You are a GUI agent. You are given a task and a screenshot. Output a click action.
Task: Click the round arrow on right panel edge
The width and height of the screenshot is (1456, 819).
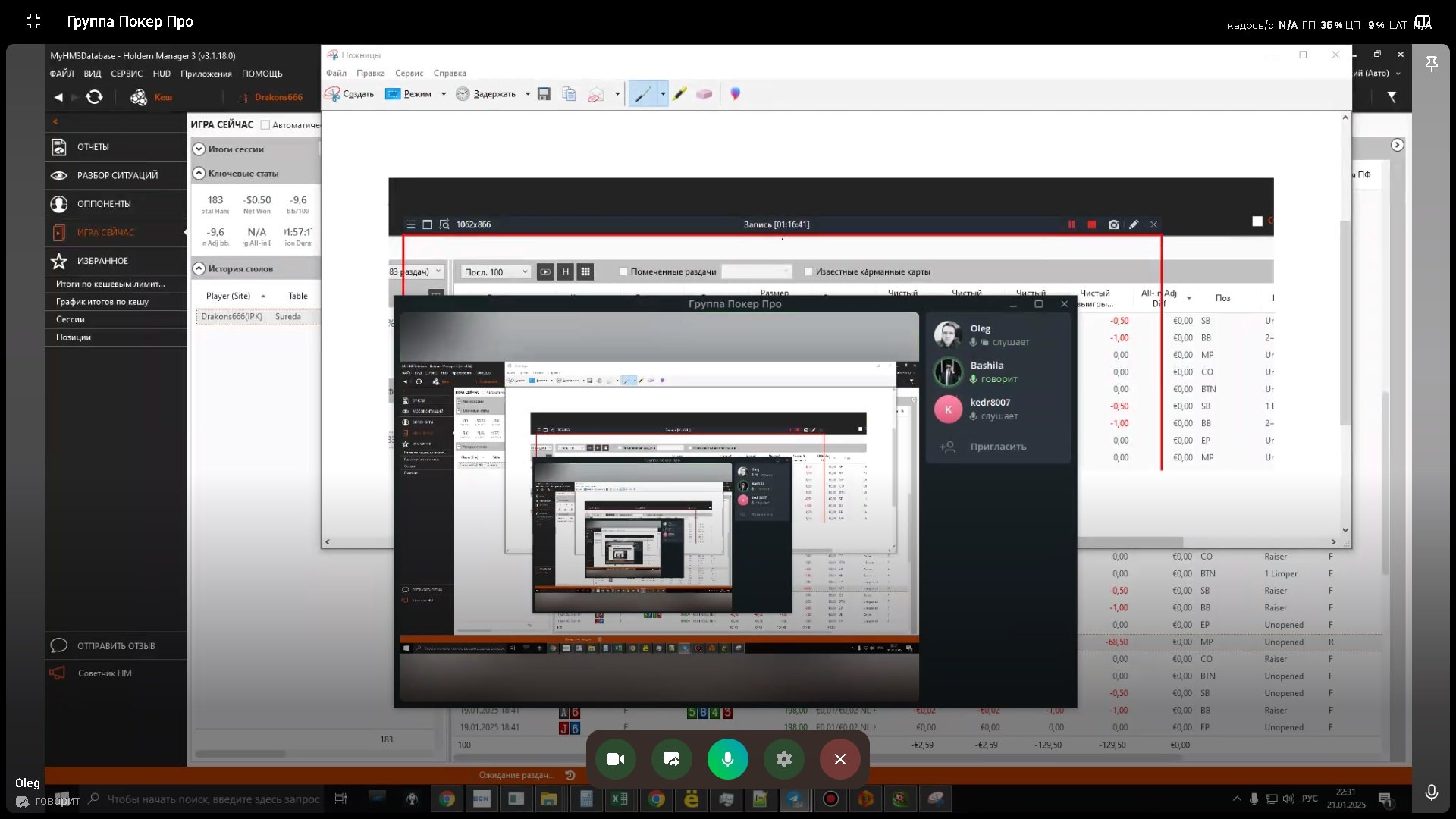click(1397, 145)
